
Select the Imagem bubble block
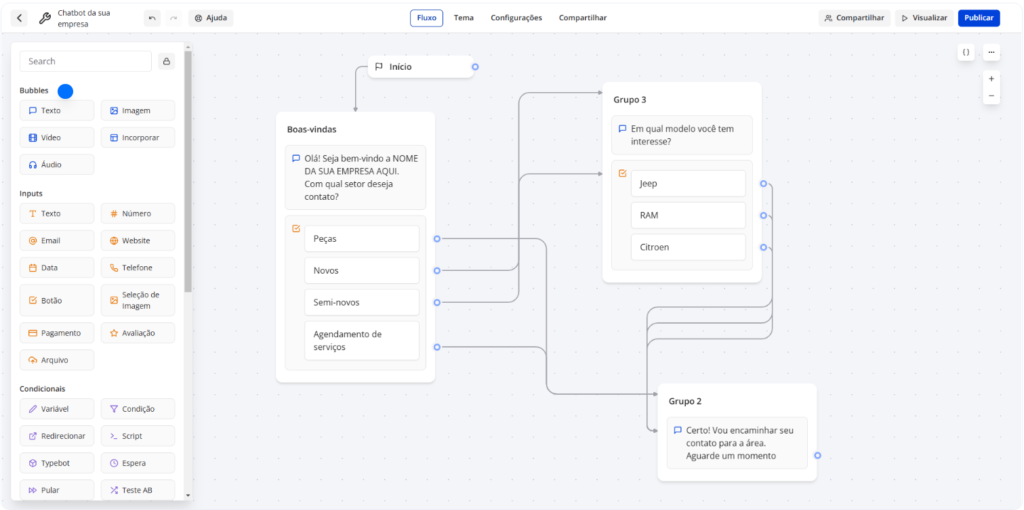click(138, 110)
